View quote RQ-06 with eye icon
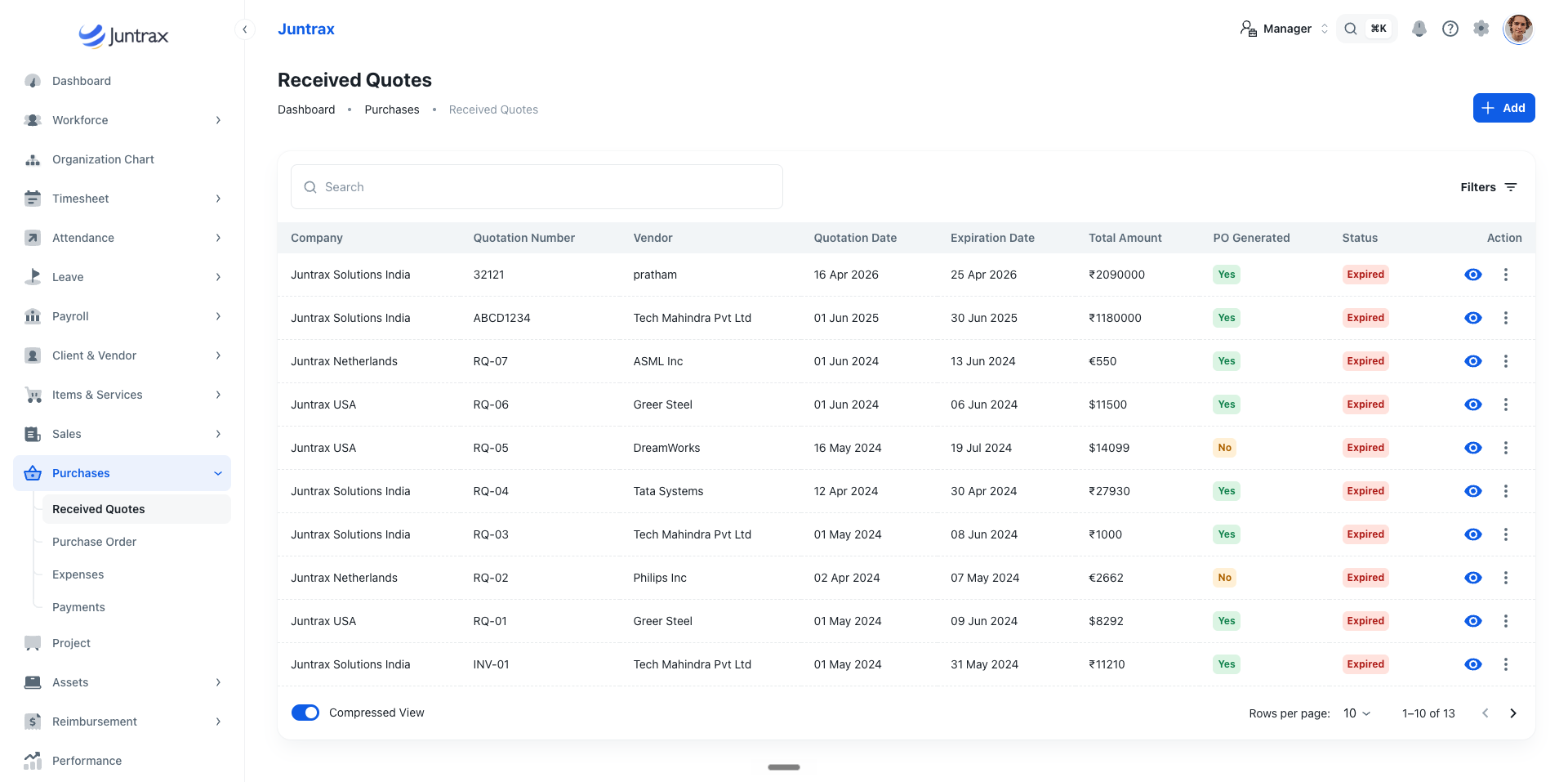The width and height of the screenshot is (1568, 782). pos(1473,404)
